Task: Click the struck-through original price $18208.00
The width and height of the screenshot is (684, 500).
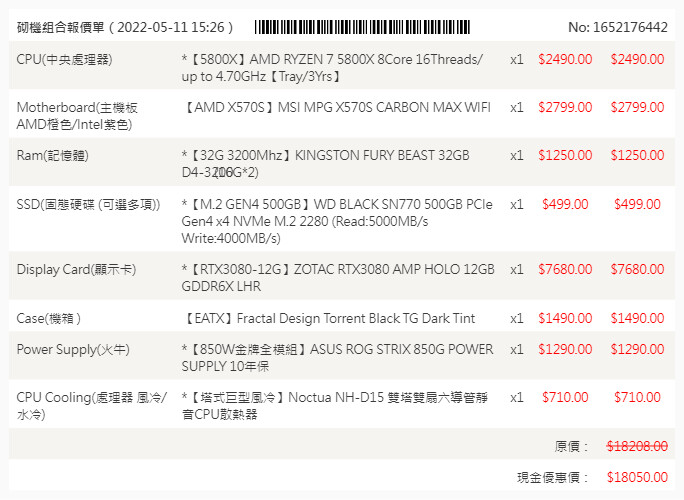Action: point(637,446)
